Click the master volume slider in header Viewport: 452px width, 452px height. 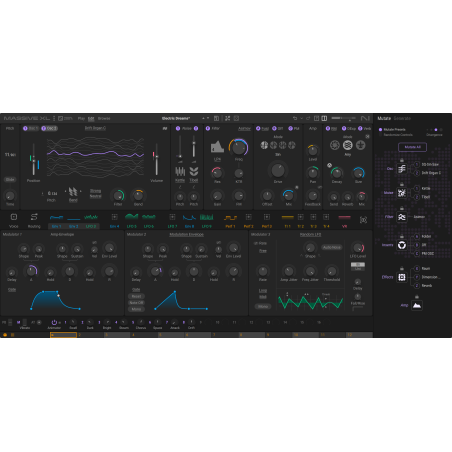click(x=343, y=118)
